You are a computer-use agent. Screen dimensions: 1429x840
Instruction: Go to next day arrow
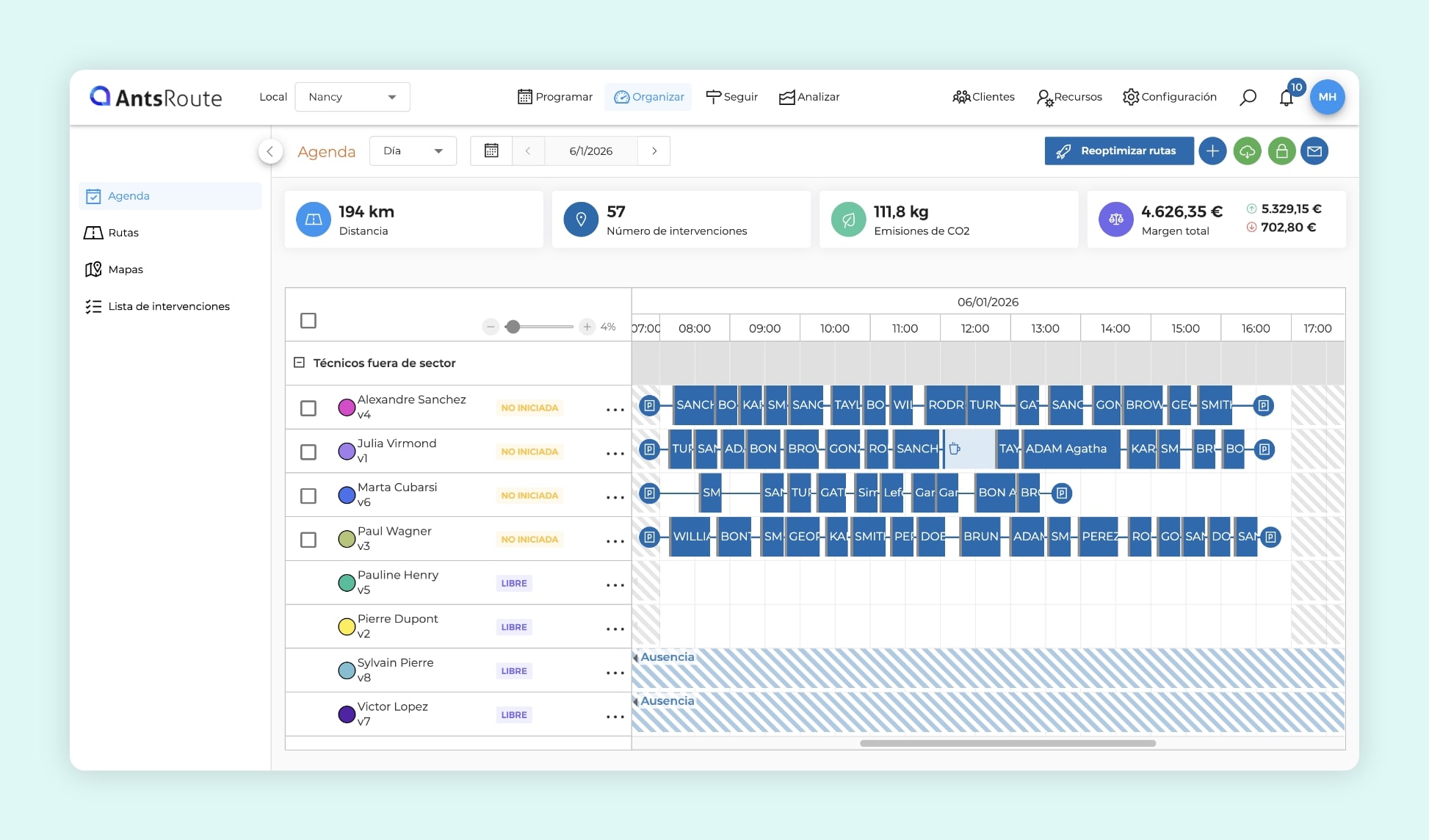coord(654,151)
